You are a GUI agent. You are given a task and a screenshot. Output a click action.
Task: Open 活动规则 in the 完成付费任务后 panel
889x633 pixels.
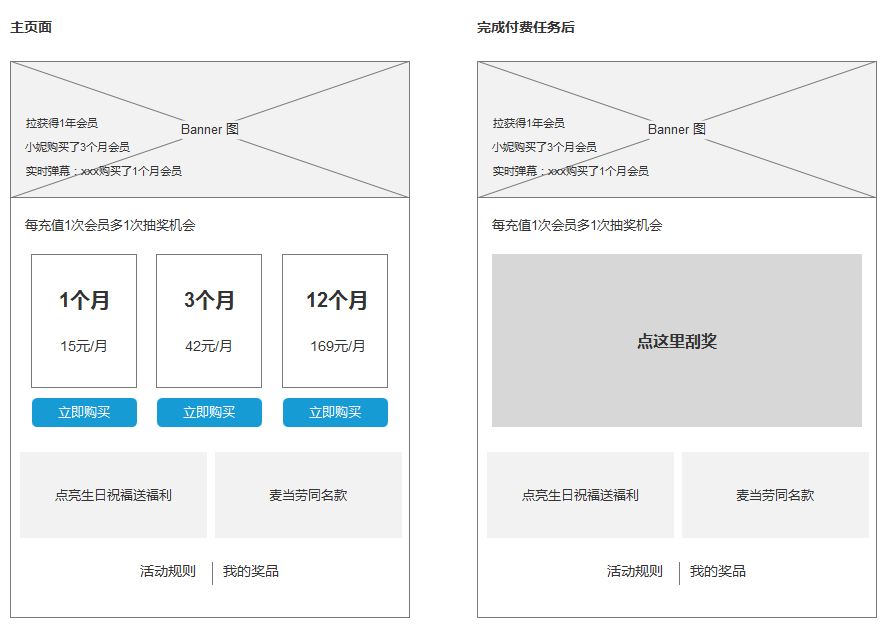635,572
